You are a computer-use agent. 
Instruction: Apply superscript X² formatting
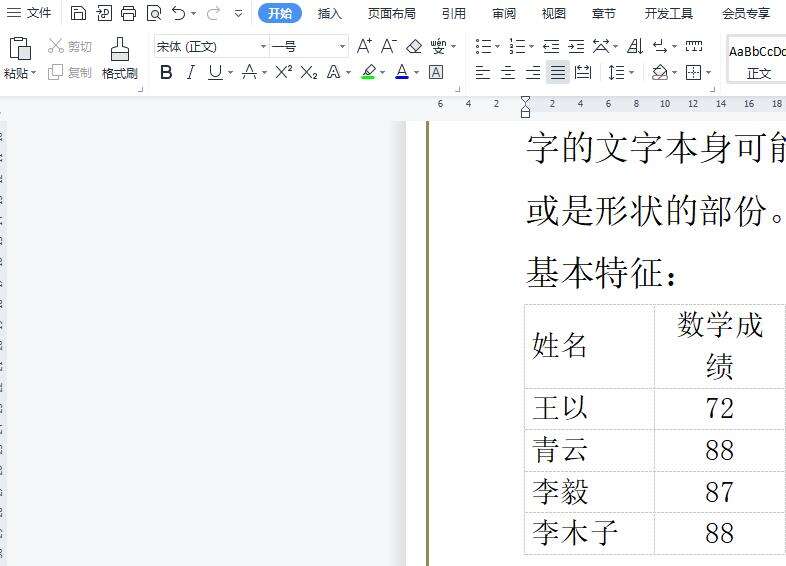coord(283,72)
